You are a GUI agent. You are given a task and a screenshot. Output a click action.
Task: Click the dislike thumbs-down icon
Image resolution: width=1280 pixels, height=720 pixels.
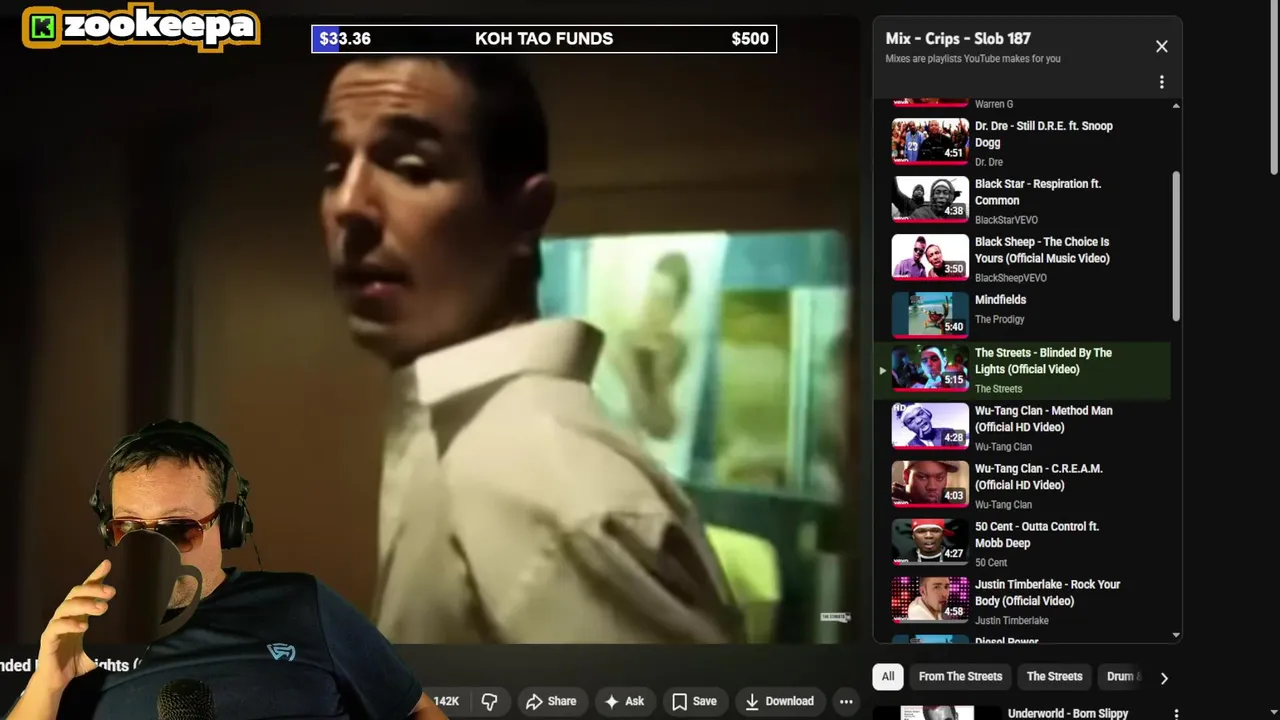(x=489, y=701)
